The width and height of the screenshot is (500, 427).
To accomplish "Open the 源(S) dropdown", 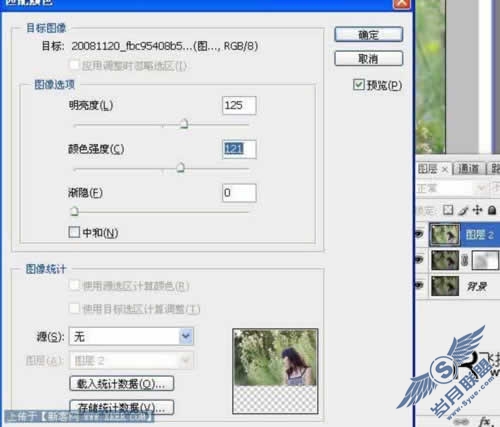I will (x=131, y=336).
